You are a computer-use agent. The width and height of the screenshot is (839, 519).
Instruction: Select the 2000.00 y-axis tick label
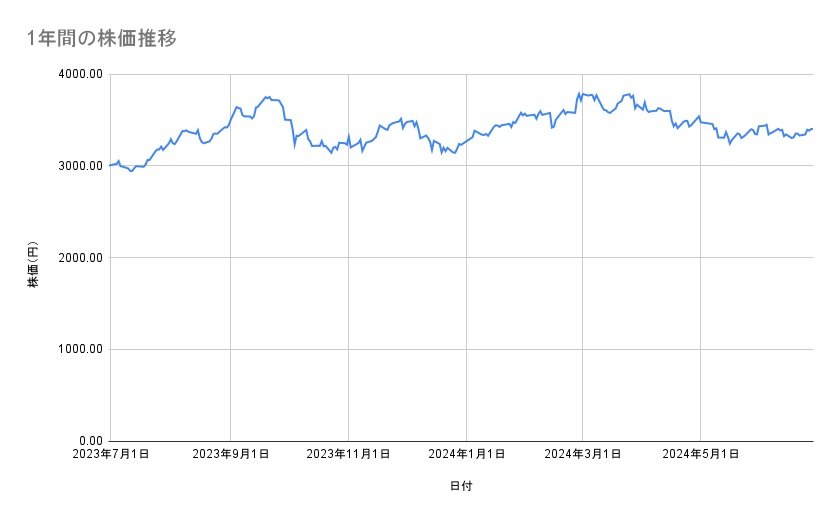pyautogui.click(x=79, y=258)
